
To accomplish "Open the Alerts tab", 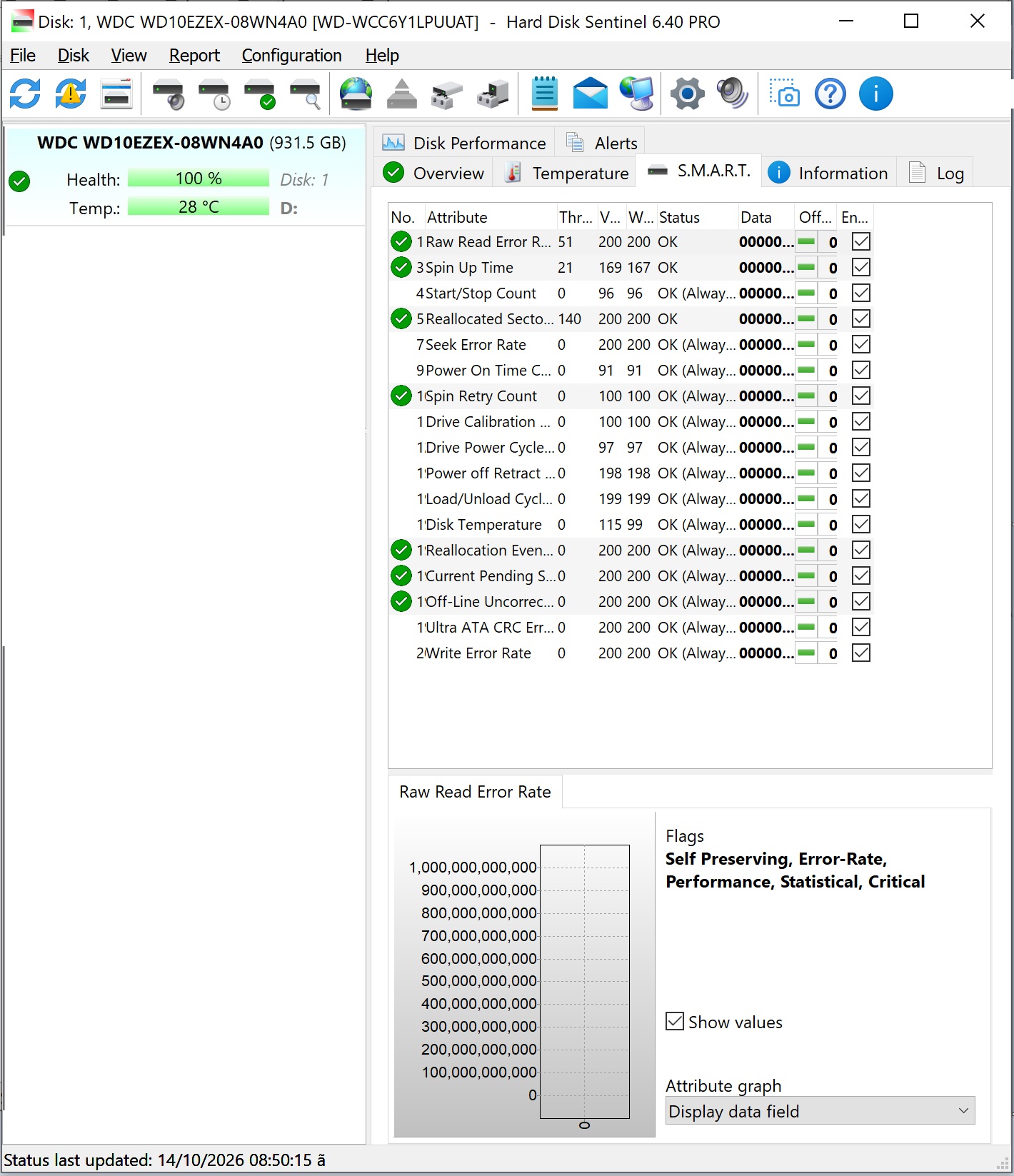I will (601, 143).
